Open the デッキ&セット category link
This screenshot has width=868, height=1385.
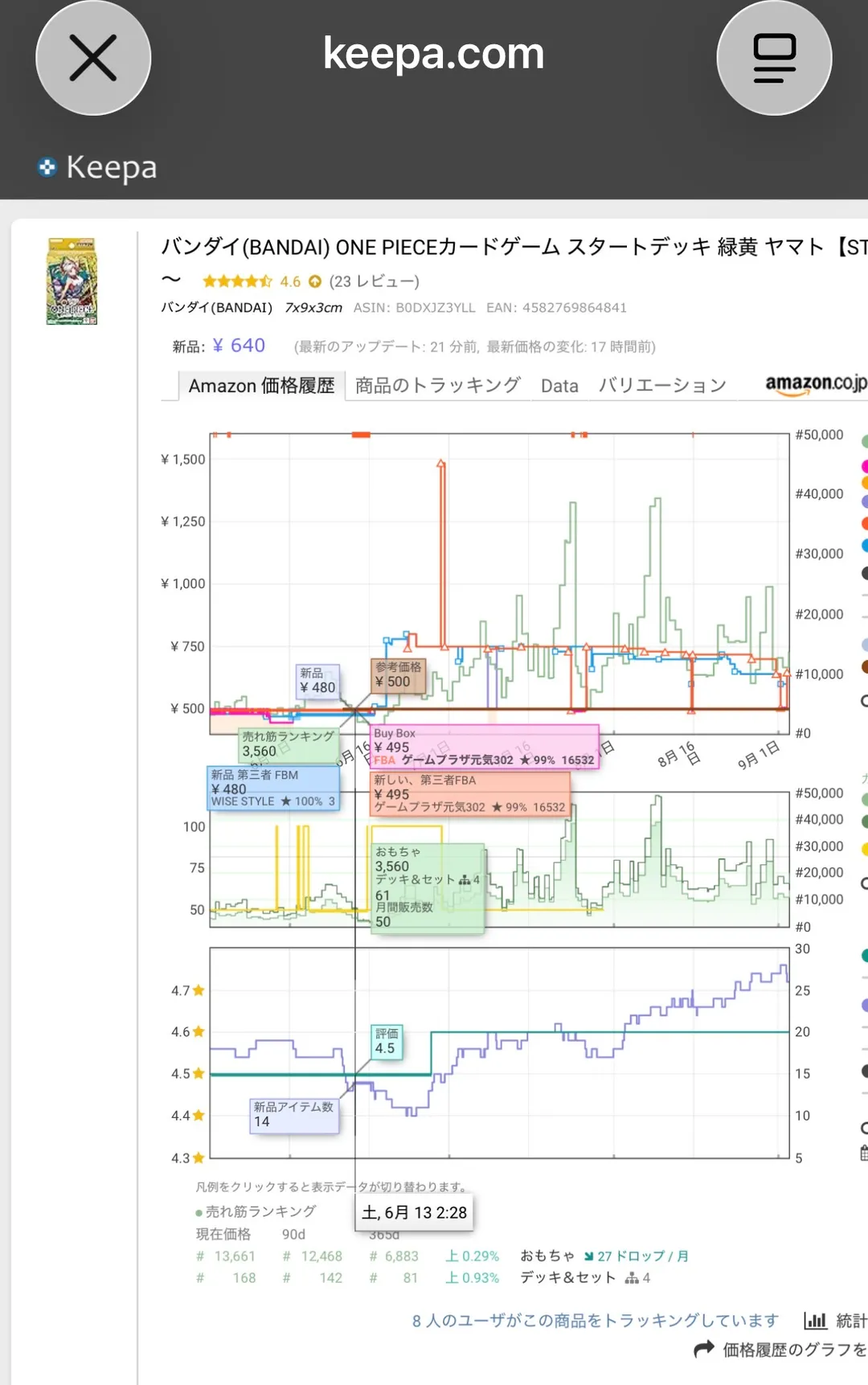[x=568, y=1278]
